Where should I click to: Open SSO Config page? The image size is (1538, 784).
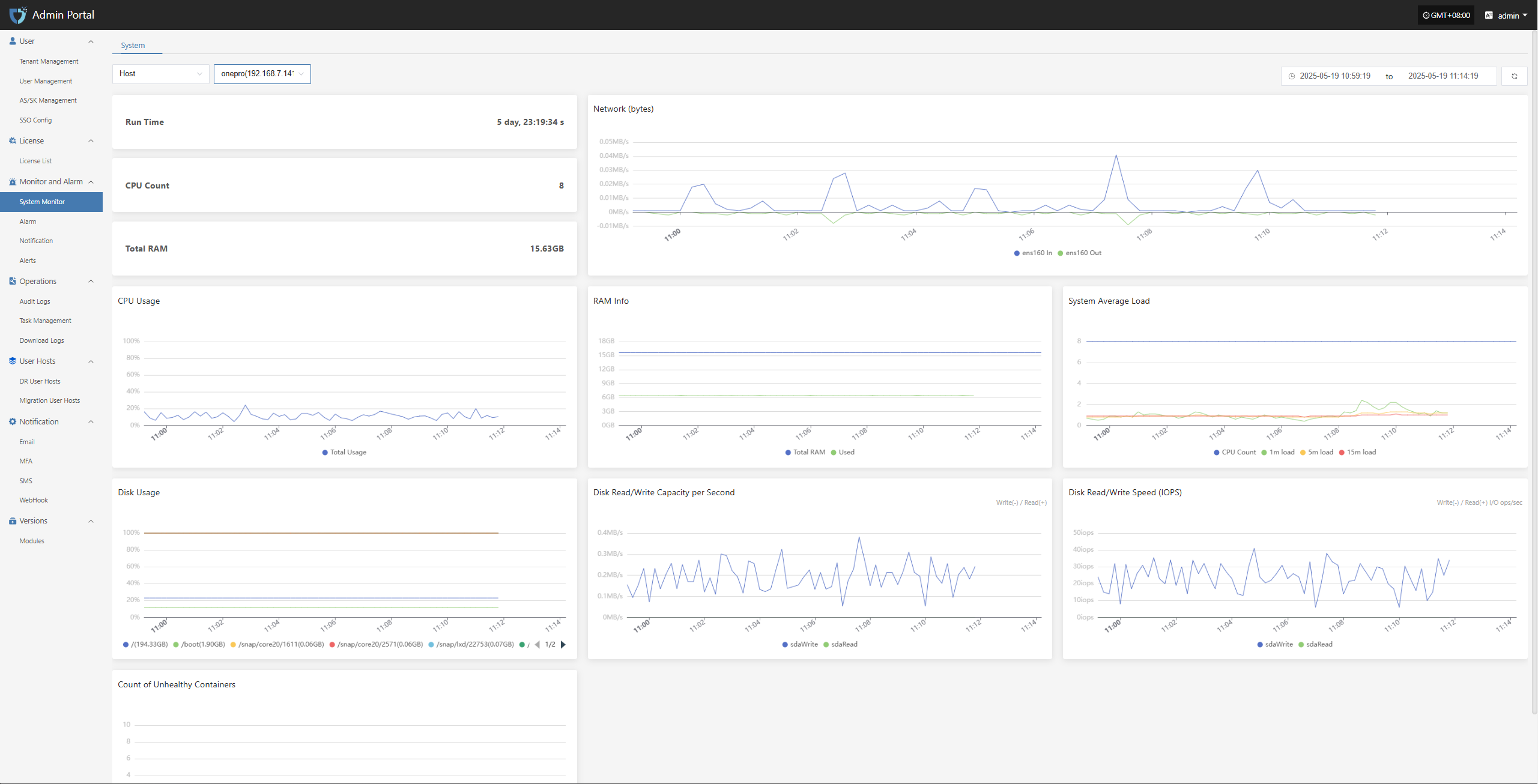[35, 120]
